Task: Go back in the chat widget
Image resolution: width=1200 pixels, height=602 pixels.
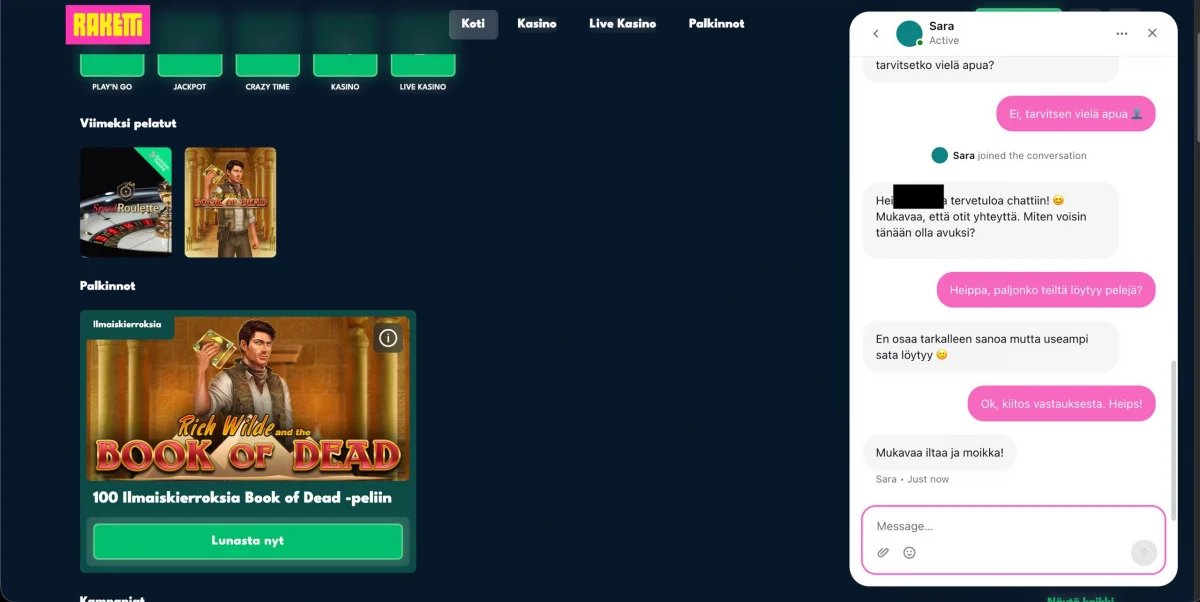Action: point(876,33)
